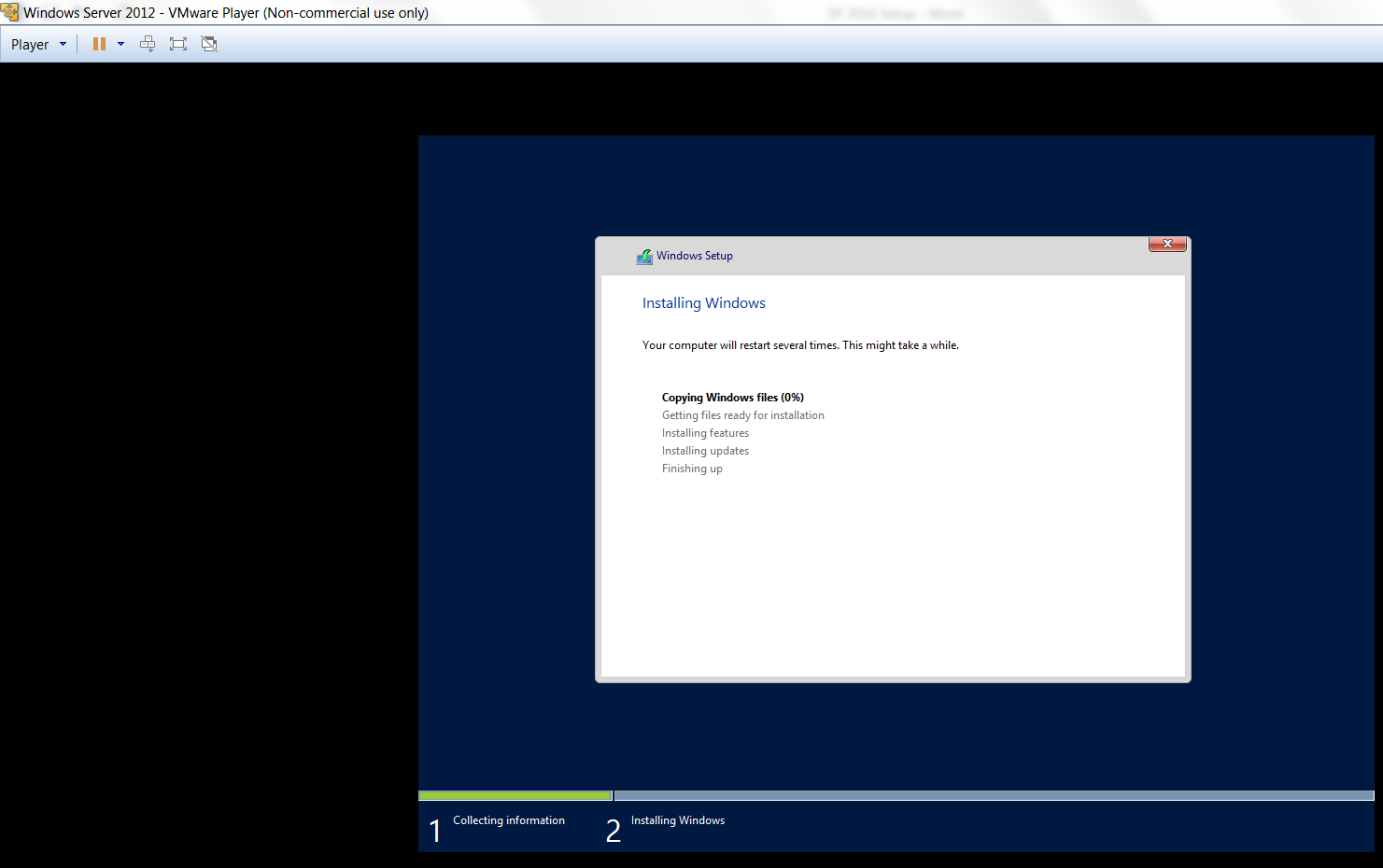Open the Player menu
Screen dimensions: 1383x868
tap(38, 45)
